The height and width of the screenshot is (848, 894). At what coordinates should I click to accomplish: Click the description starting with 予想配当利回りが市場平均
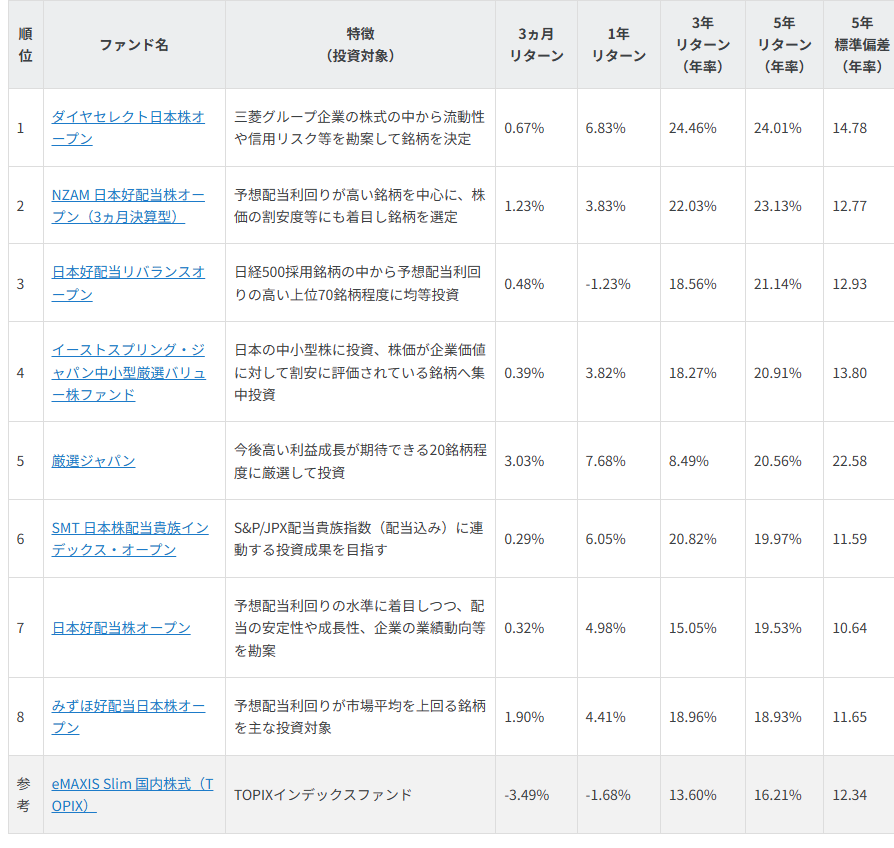(x=360, y=717)
